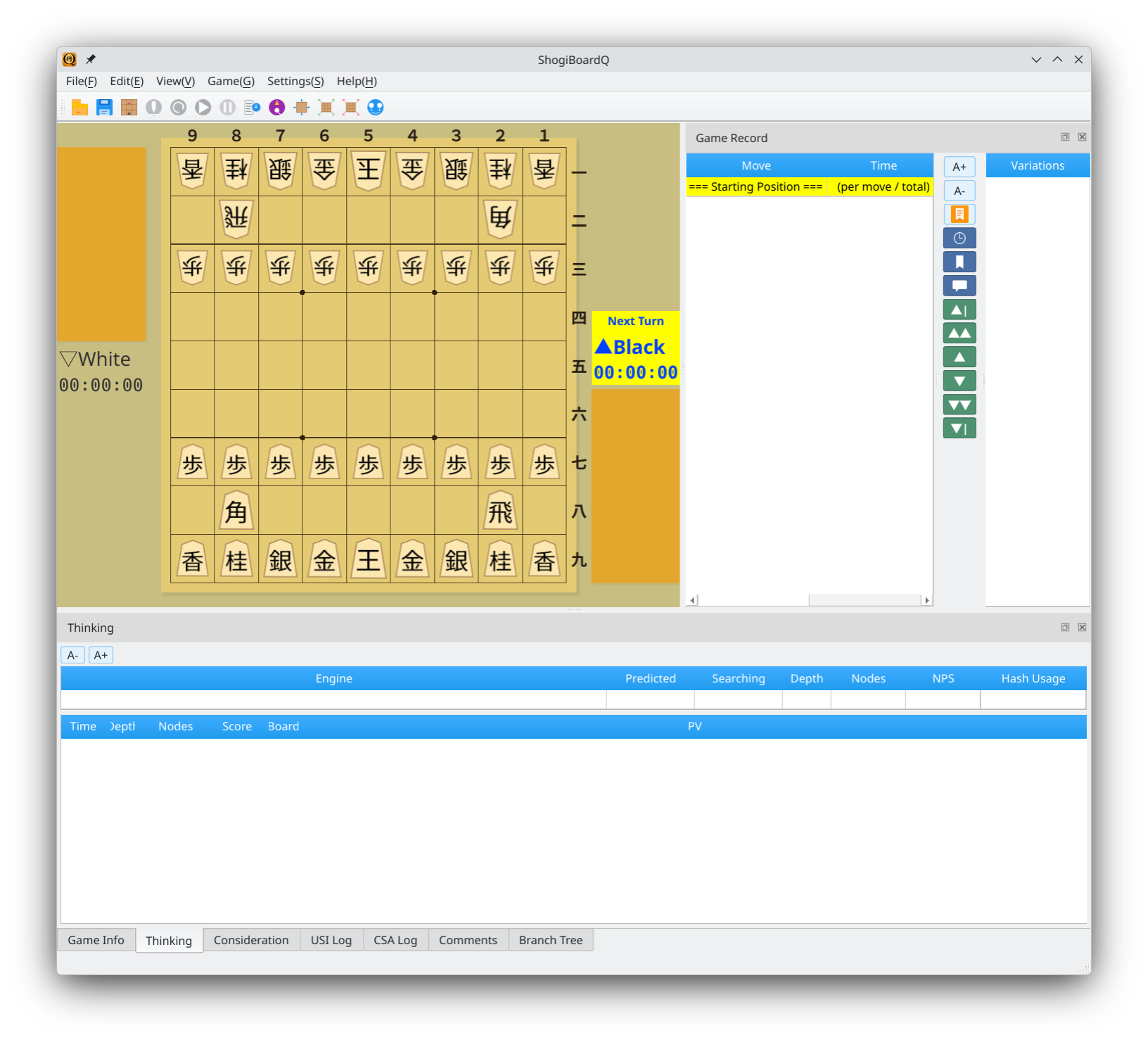Open a saved game file

(79, 107)
